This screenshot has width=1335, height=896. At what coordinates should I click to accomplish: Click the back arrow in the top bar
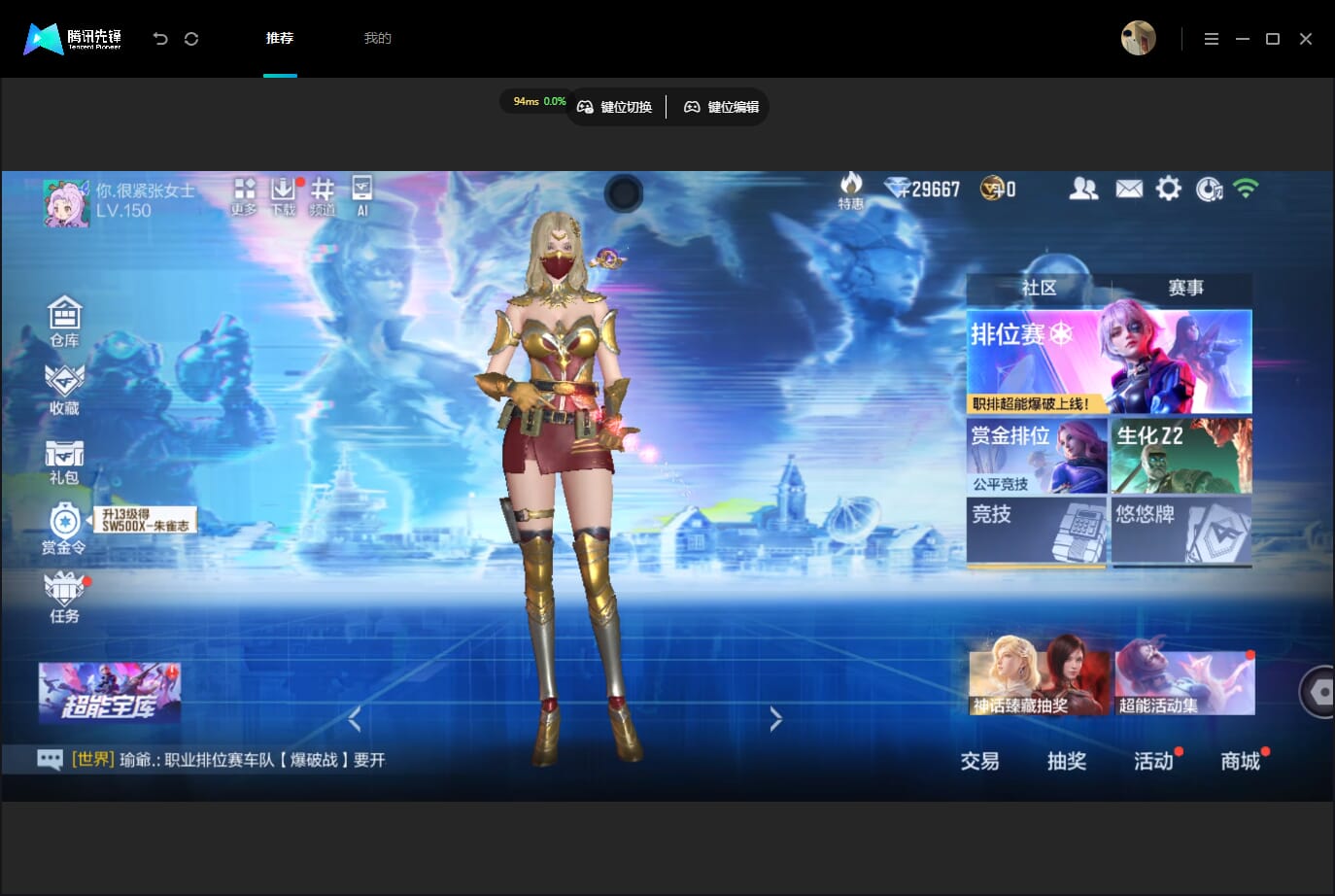(160, 39)
